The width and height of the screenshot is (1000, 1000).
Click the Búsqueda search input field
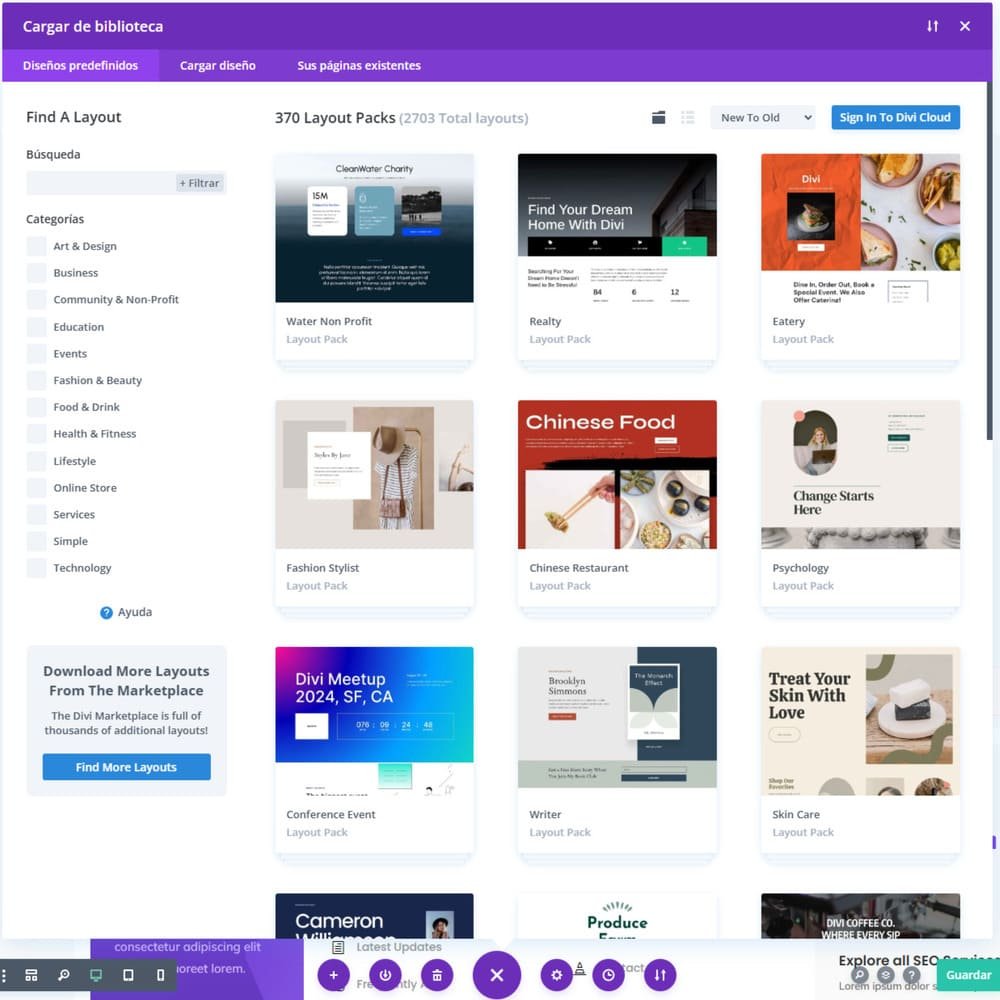(x=100, y=183)
